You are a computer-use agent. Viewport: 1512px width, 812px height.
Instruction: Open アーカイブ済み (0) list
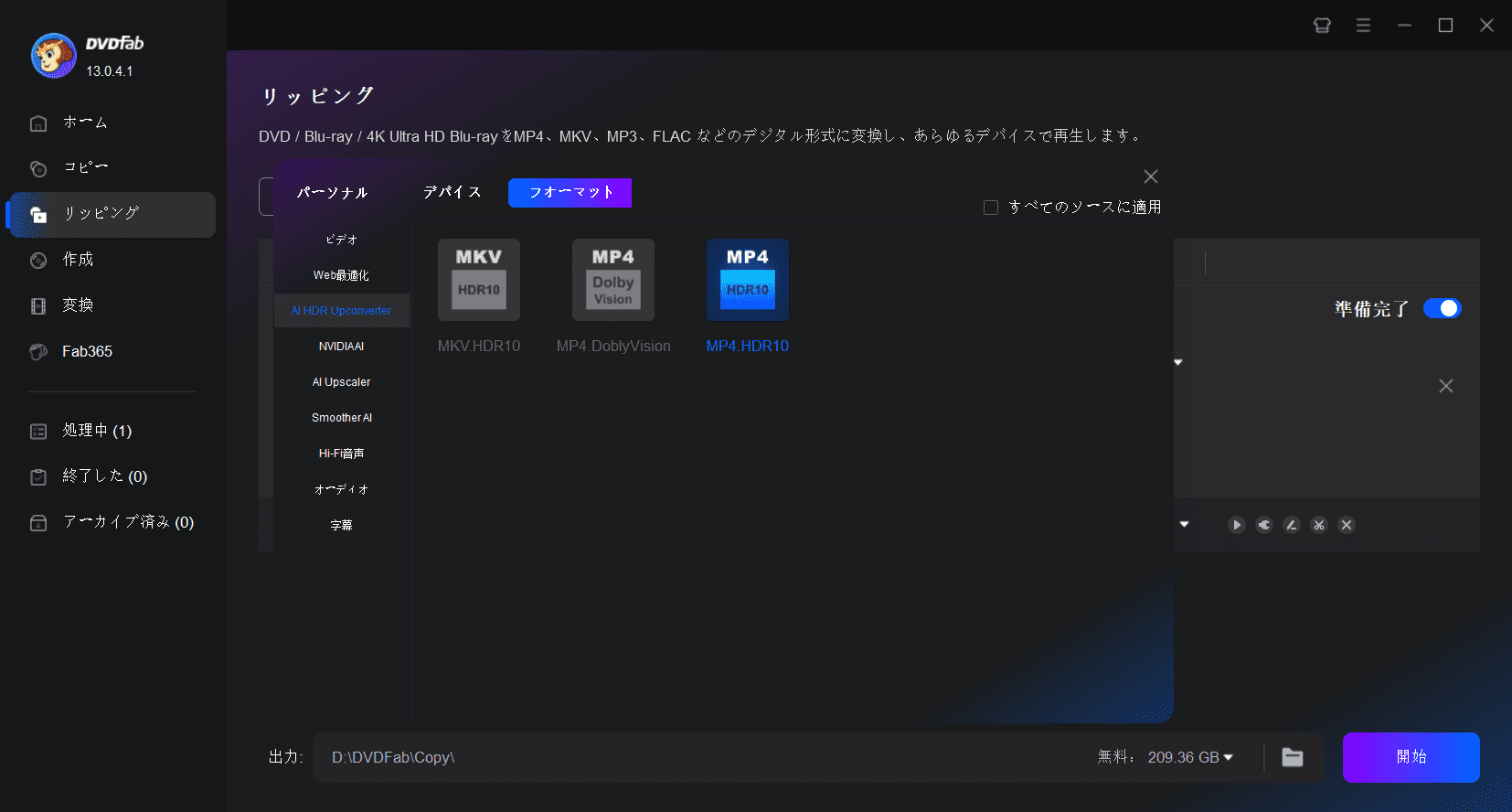[x=128, y=522]
